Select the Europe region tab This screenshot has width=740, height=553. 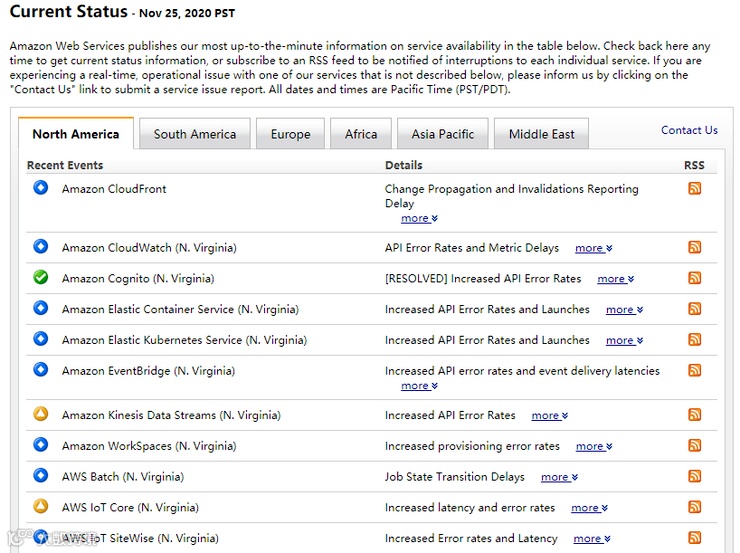[290, 134]
